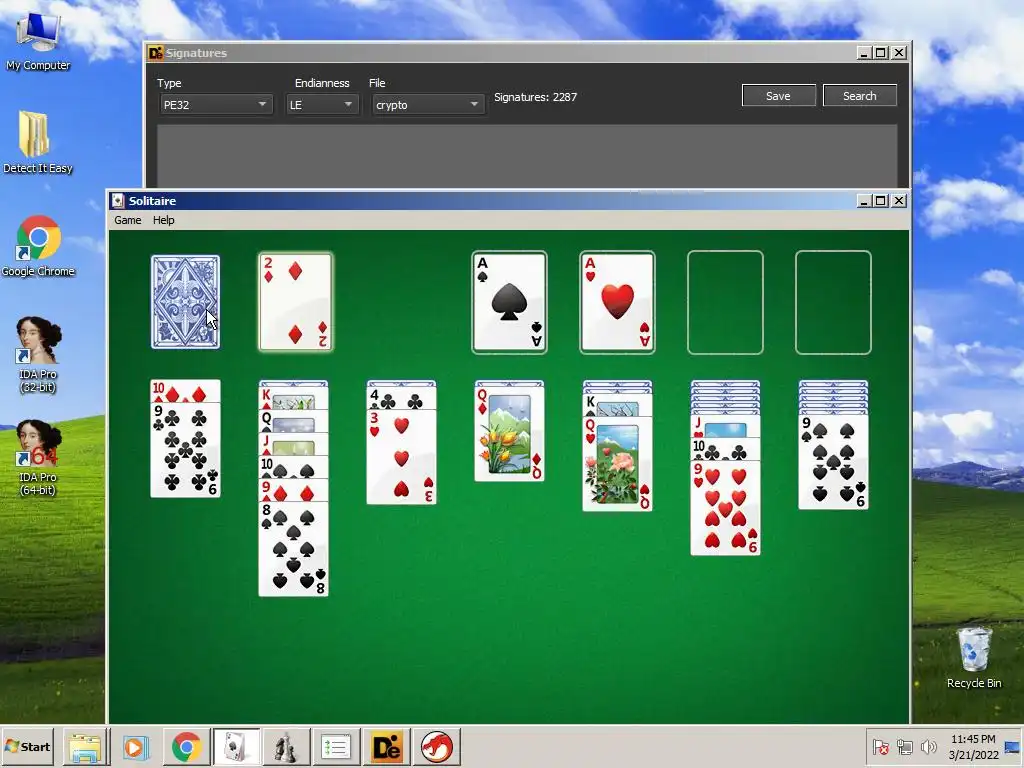Switch to Detect It Easy taskbar button
The width and height of the screenshot is (1024, 768).
tap(386, 747)
